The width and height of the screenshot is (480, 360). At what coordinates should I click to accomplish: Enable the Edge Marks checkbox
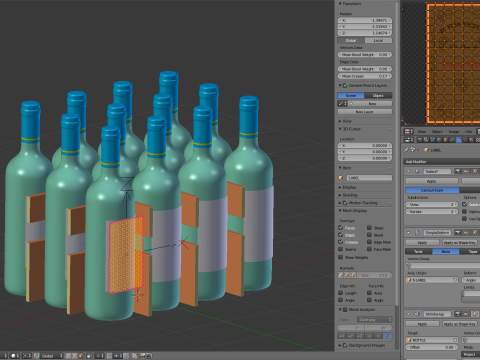pos(369,242)
